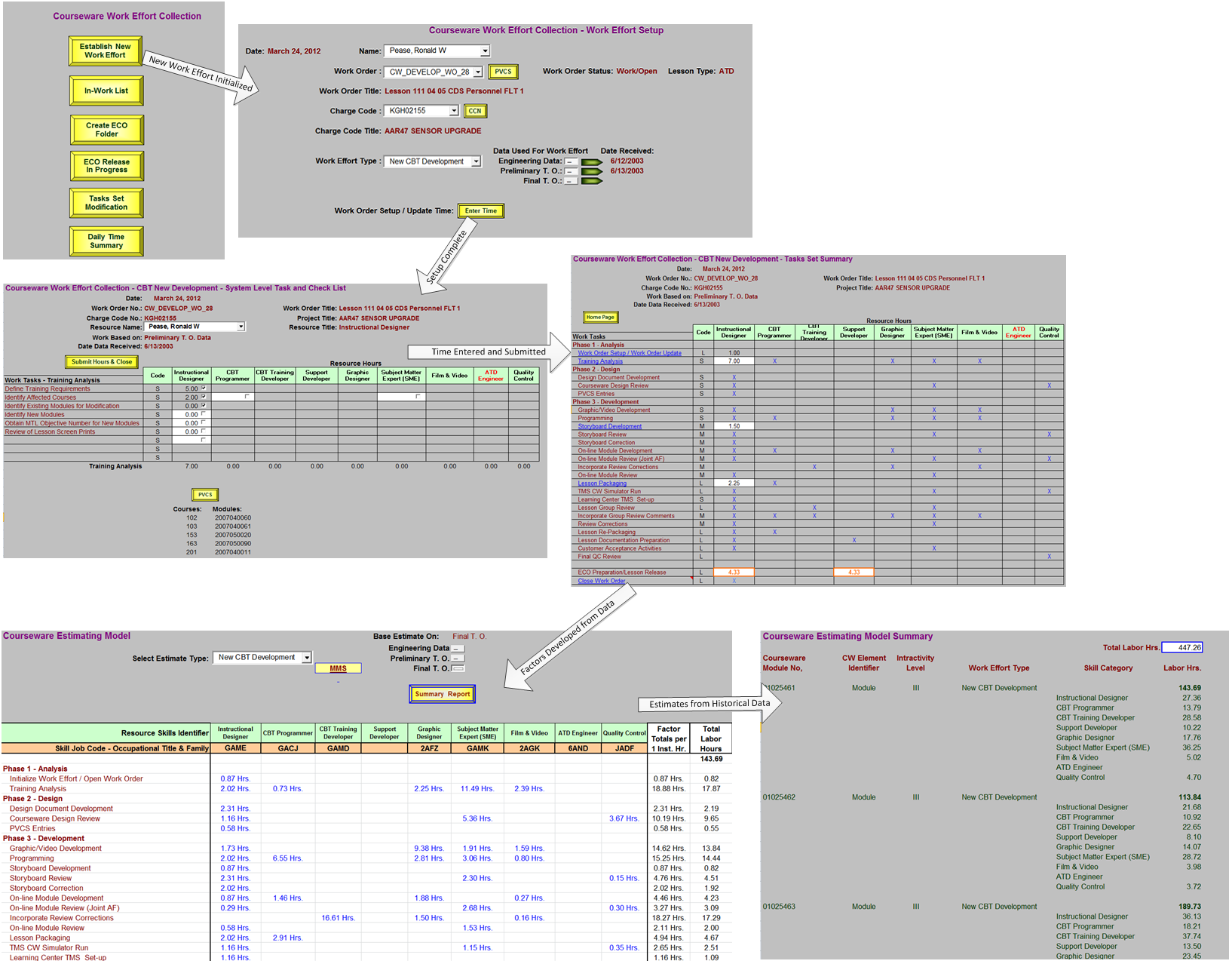Click Submit Hours & Close button
Screen dimensions: 1232x964
pyautogui.click(x=102, y=362)
